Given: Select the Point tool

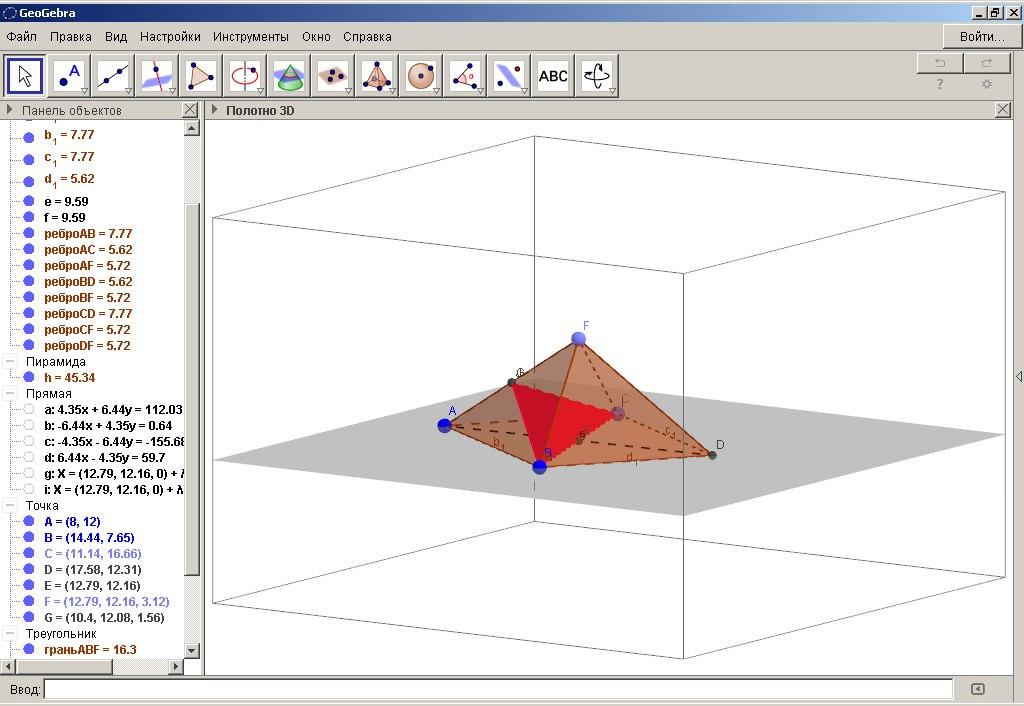Looking at the screenshot, I should 69,76.
